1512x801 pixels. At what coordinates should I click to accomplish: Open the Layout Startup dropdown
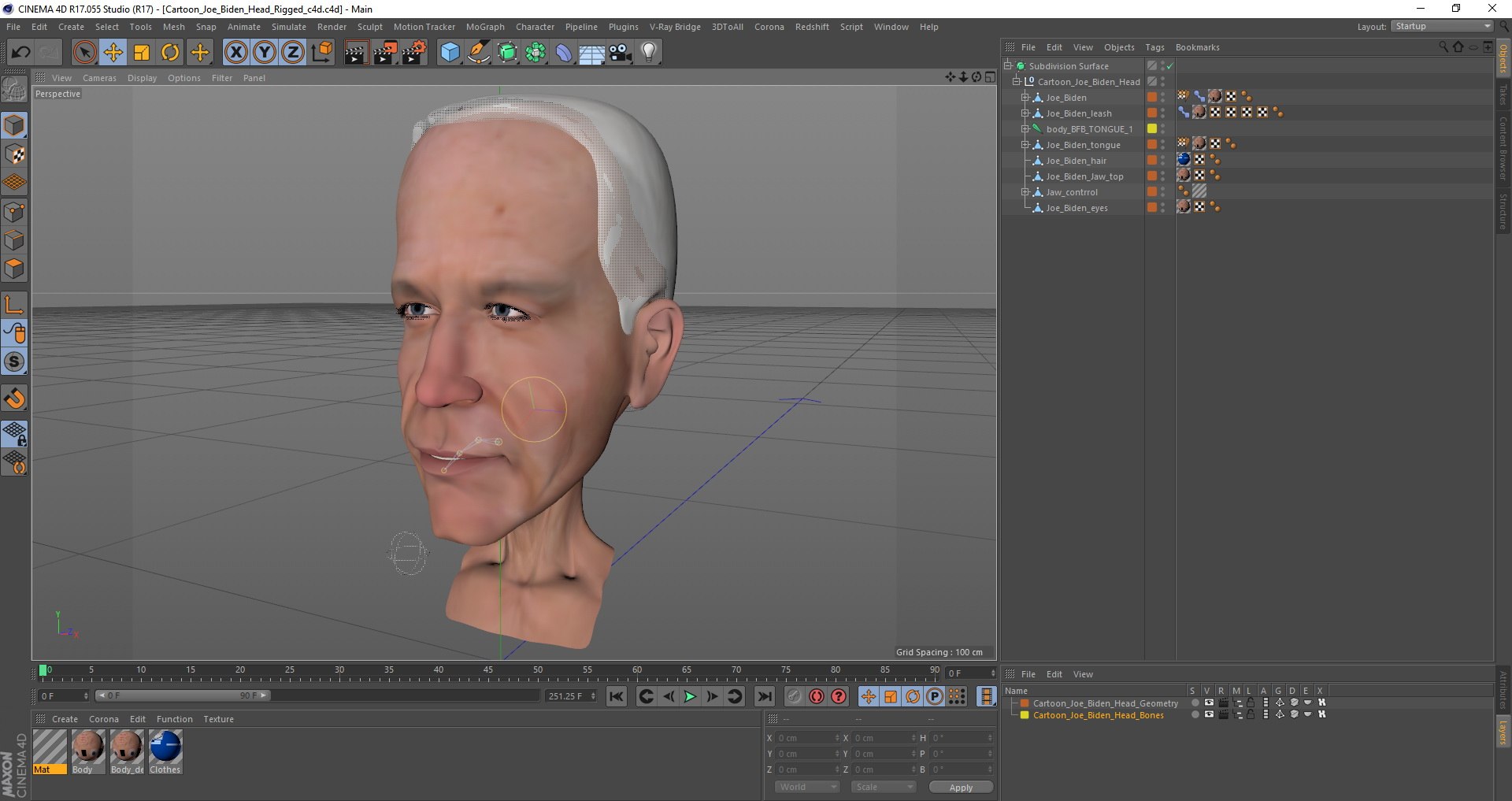pyautogui.click(x=1442, y=26)
